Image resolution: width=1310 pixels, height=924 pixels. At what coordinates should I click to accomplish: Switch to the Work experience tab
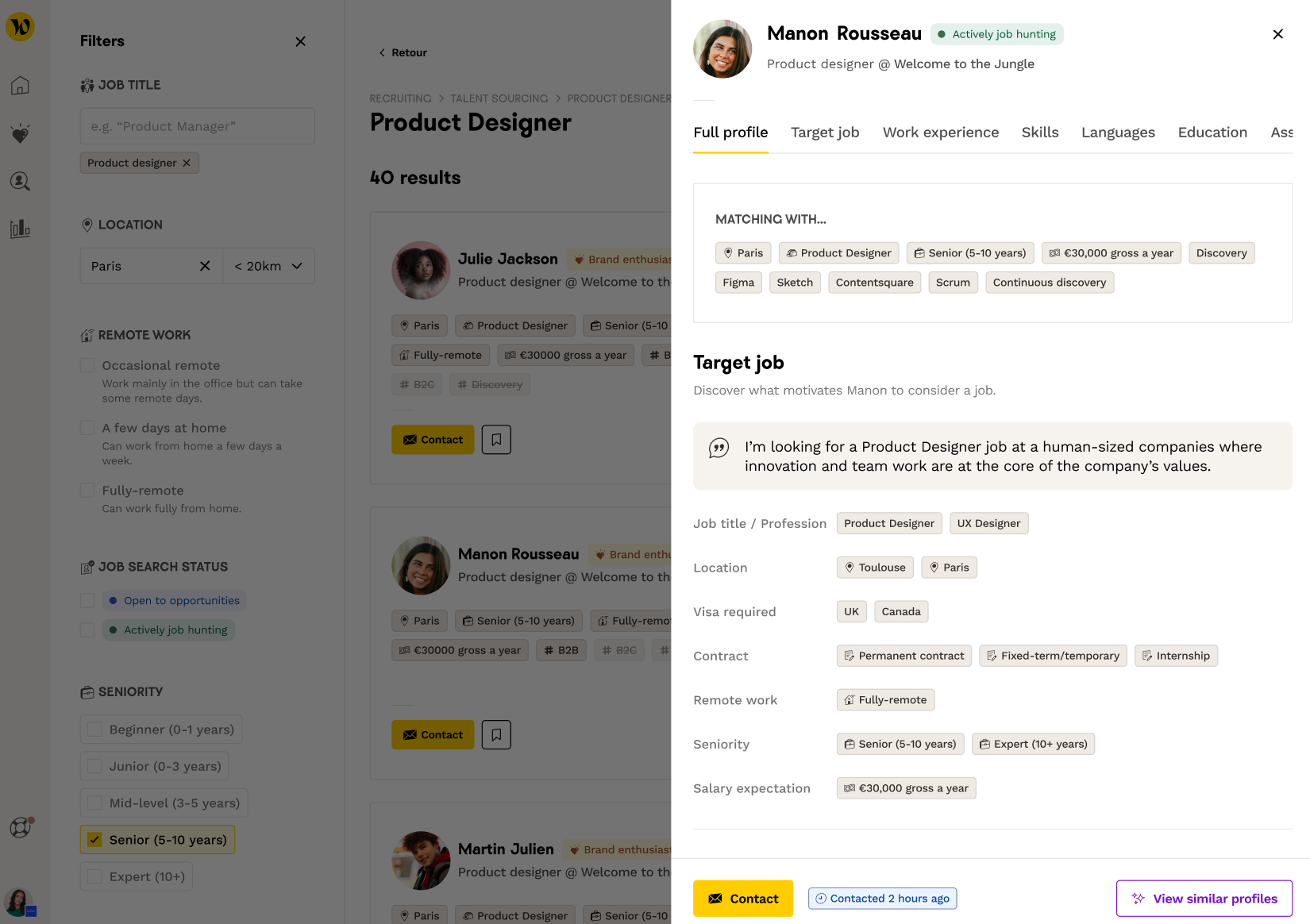pos(940,133)
